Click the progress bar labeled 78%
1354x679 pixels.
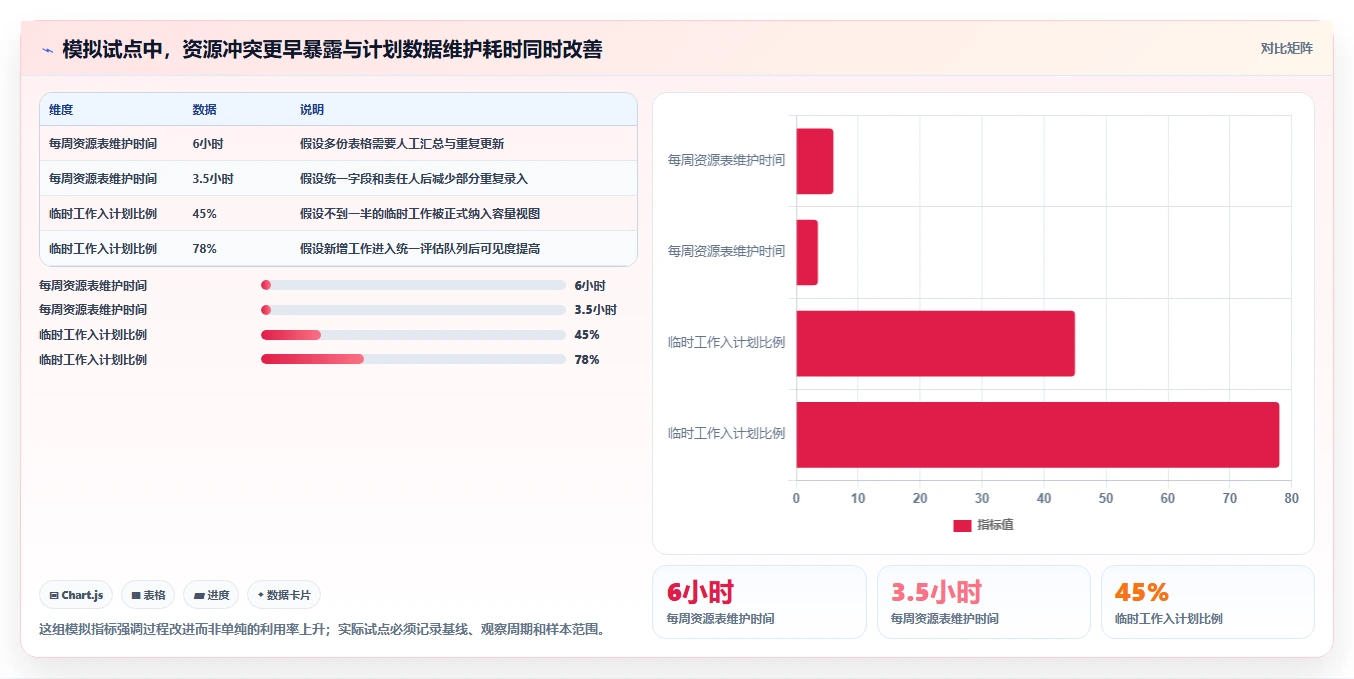(x=413, y=359)
